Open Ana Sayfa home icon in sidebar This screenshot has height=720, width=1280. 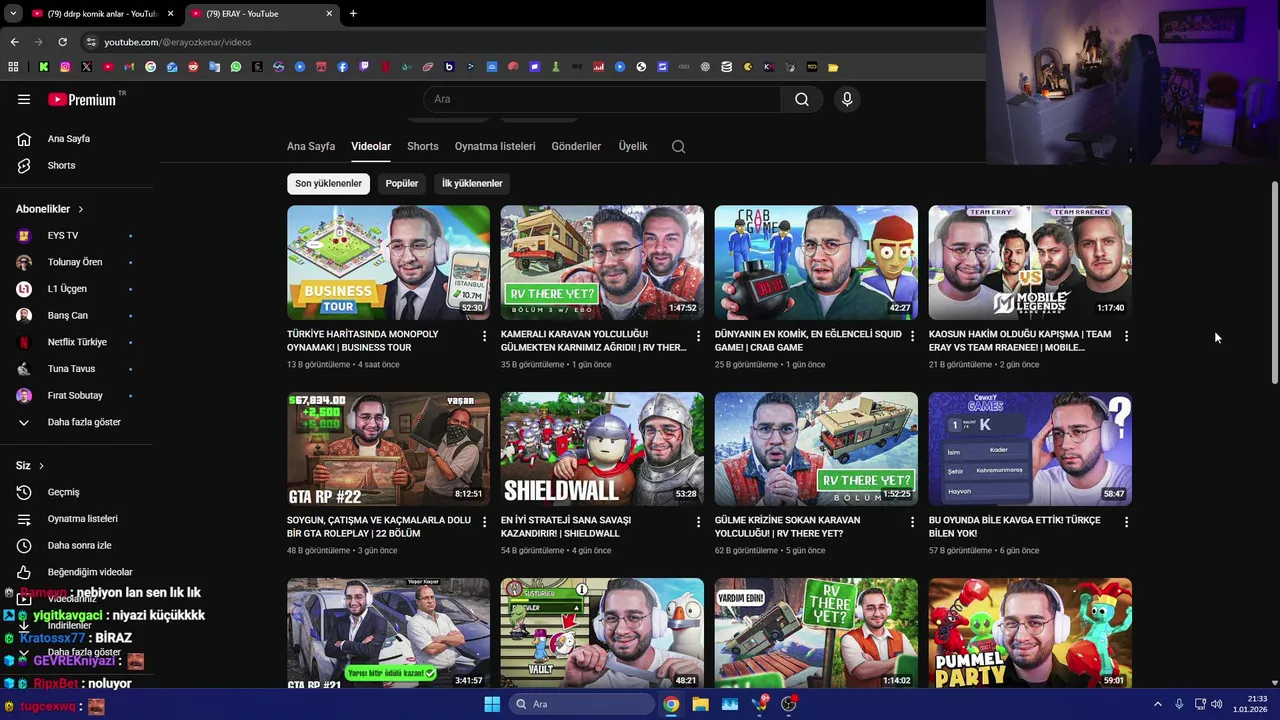click(24, 139)
